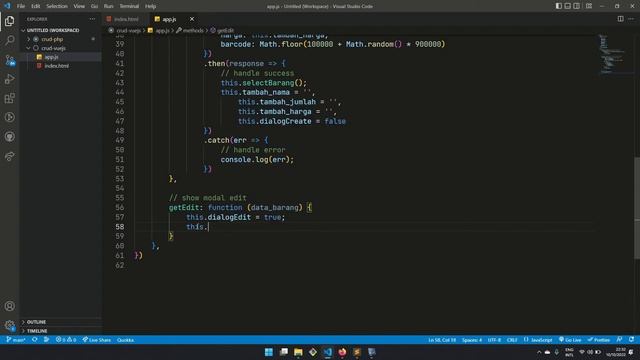Toggle the panel layout icon
Screen dimensions: 640x360
[568, 6]
